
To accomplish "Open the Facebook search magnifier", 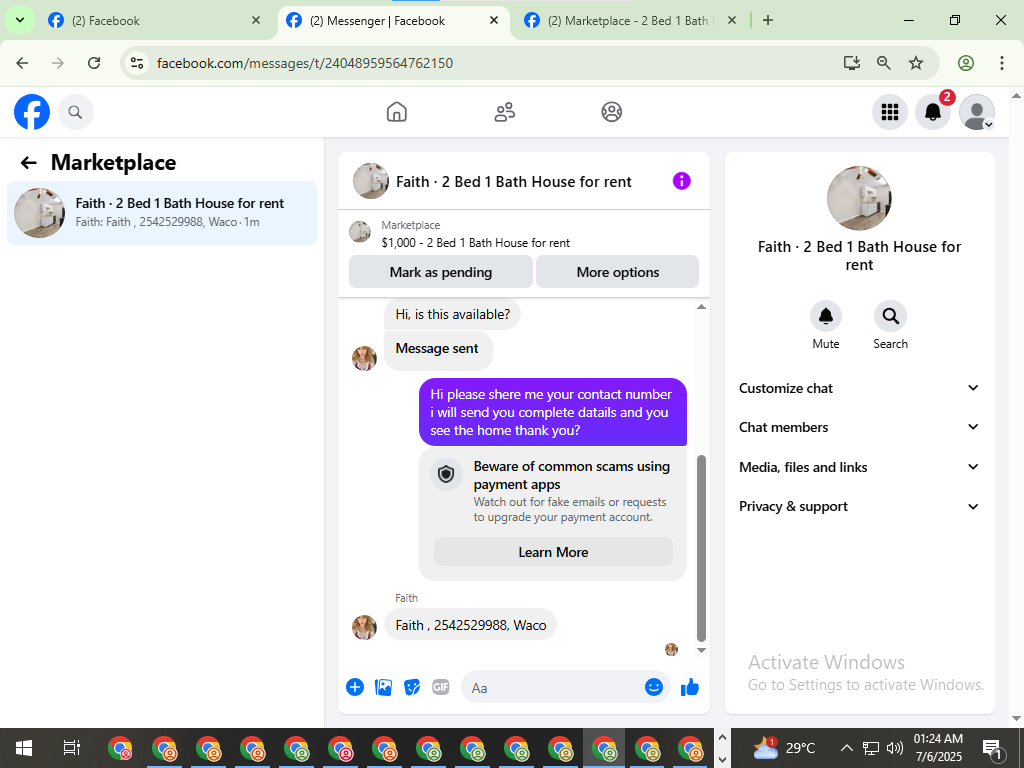I will (x=76, y=112).
